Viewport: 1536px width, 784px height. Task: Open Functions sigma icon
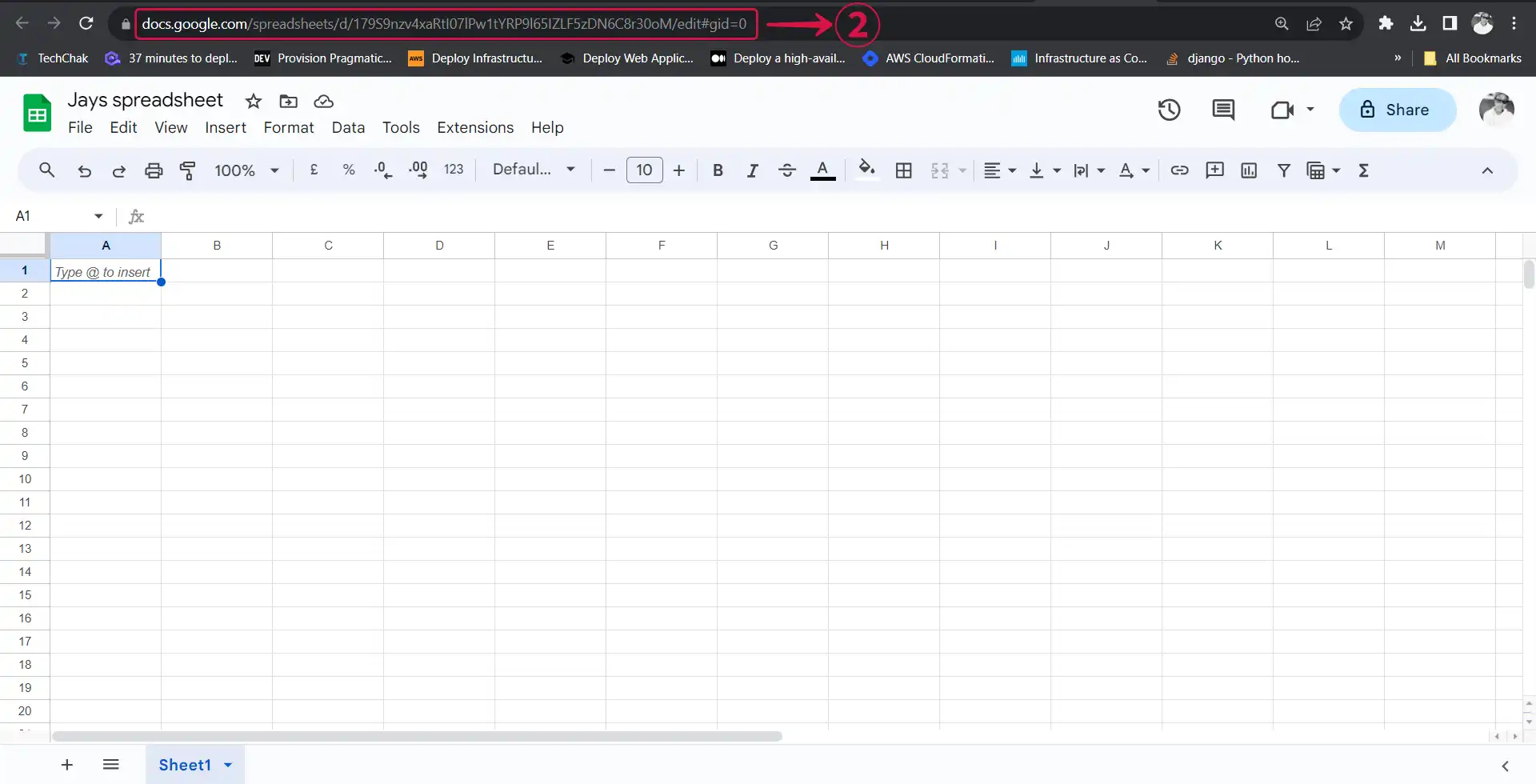tap(1364, 170)
